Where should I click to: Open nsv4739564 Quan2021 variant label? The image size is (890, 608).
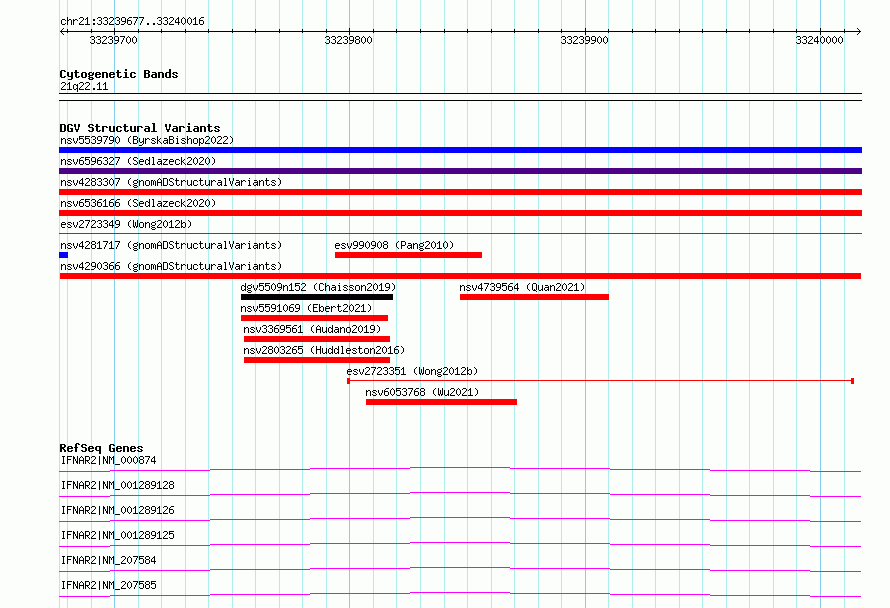522,287
